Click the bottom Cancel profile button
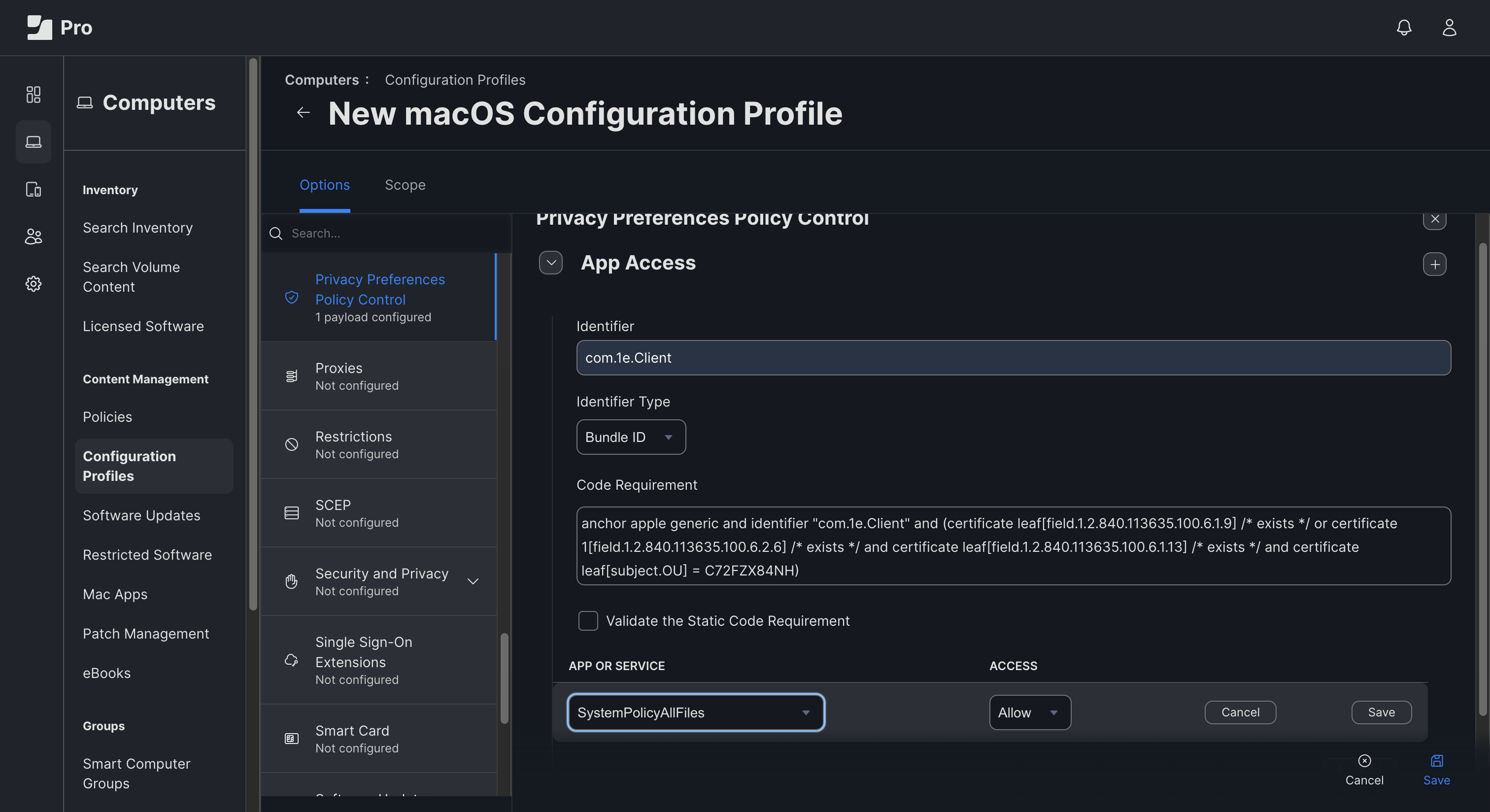The width and height of the screenshot is (1490, 812). tap(1364, 770)
